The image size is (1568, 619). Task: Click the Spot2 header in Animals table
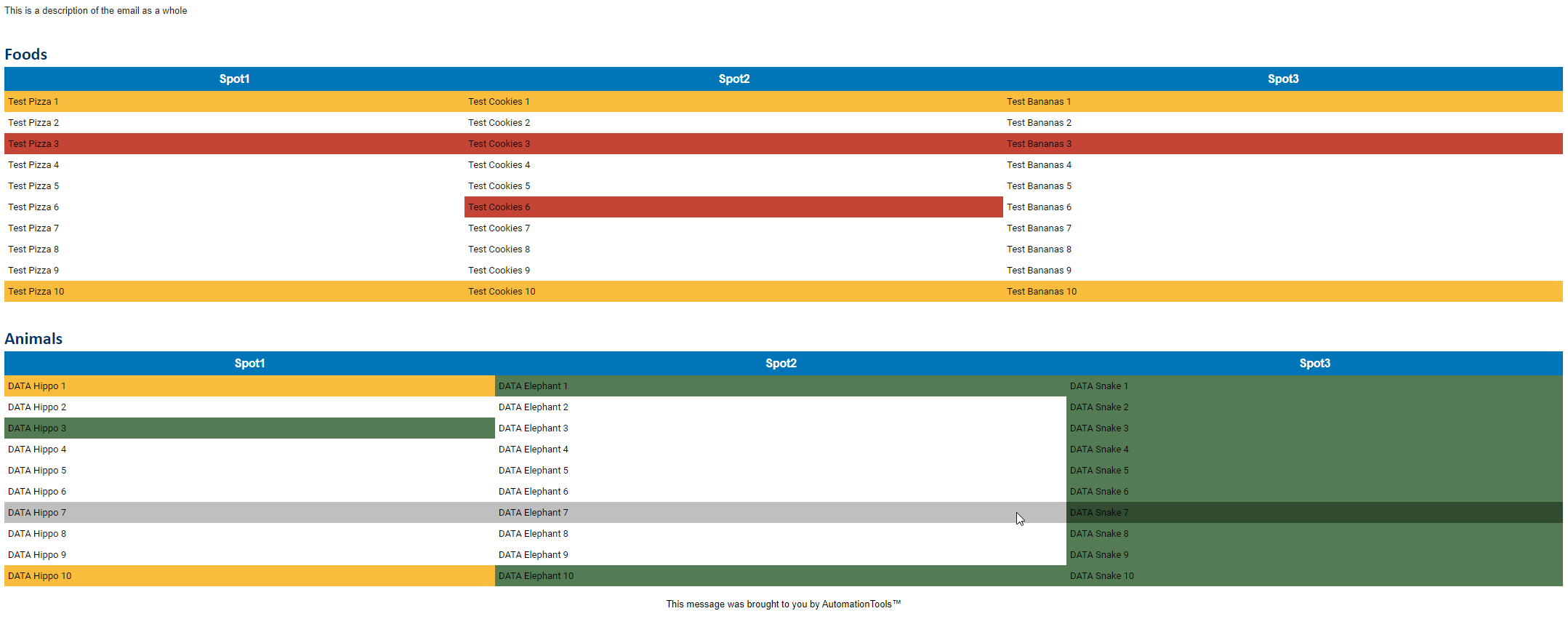[x=781, y=364]
